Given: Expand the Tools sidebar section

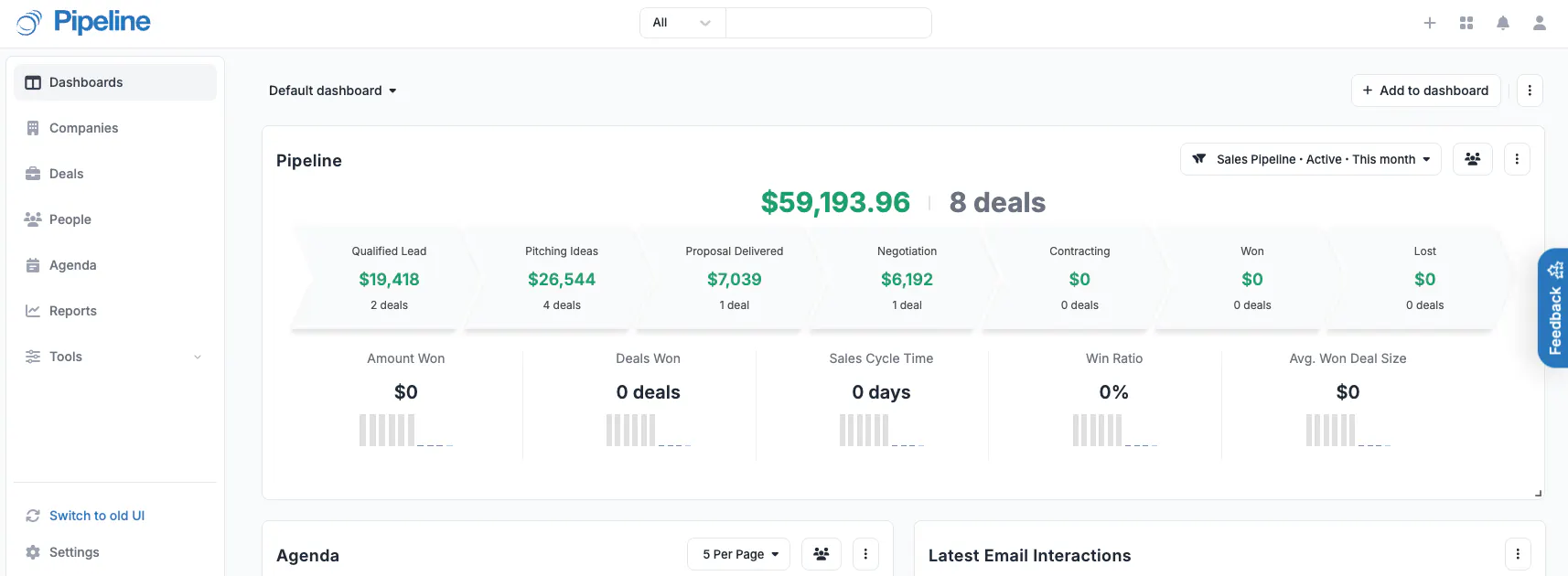Looking at the screenshot, I should (x=115, y=357).
